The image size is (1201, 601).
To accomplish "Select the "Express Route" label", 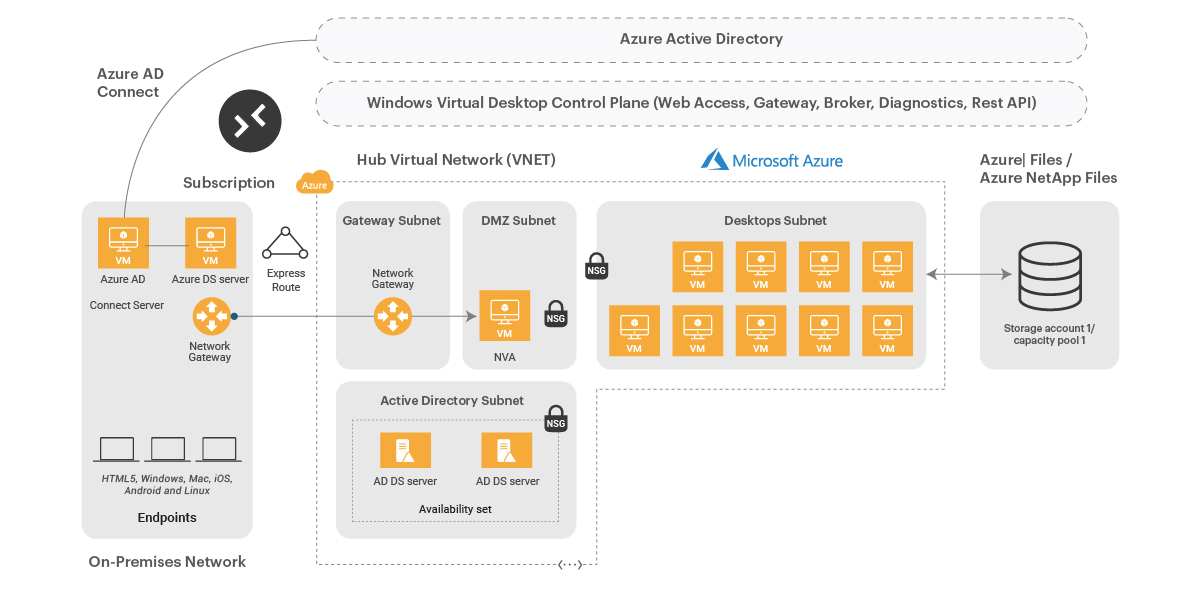I will [x=287, y=280].
